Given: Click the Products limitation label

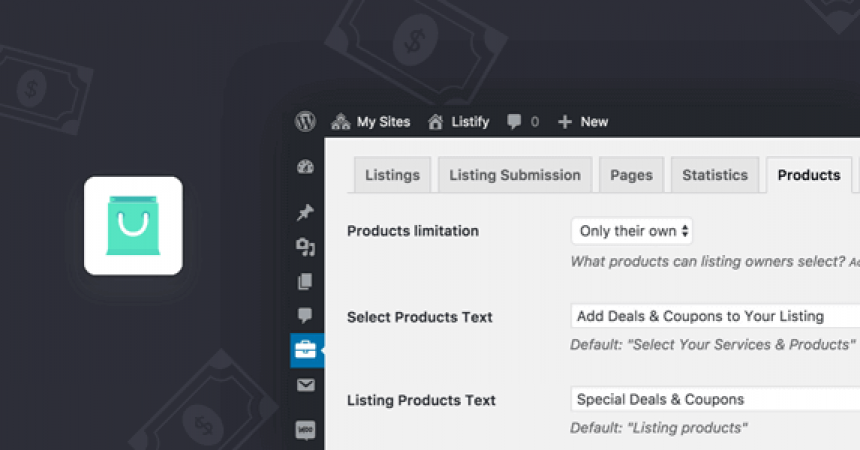Looking at the screenshot, I should pyautogui.click(x=413, y=231).
